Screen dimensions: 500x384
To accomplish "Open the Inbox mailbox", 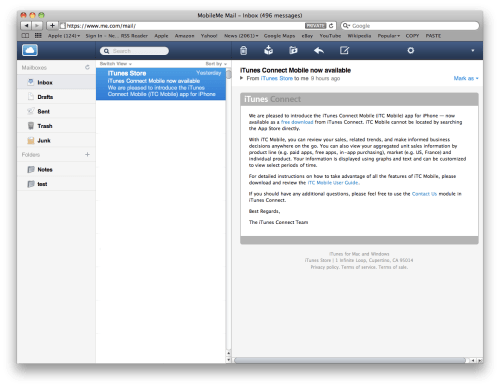I will pyautogui.click(x=56, y=82).
